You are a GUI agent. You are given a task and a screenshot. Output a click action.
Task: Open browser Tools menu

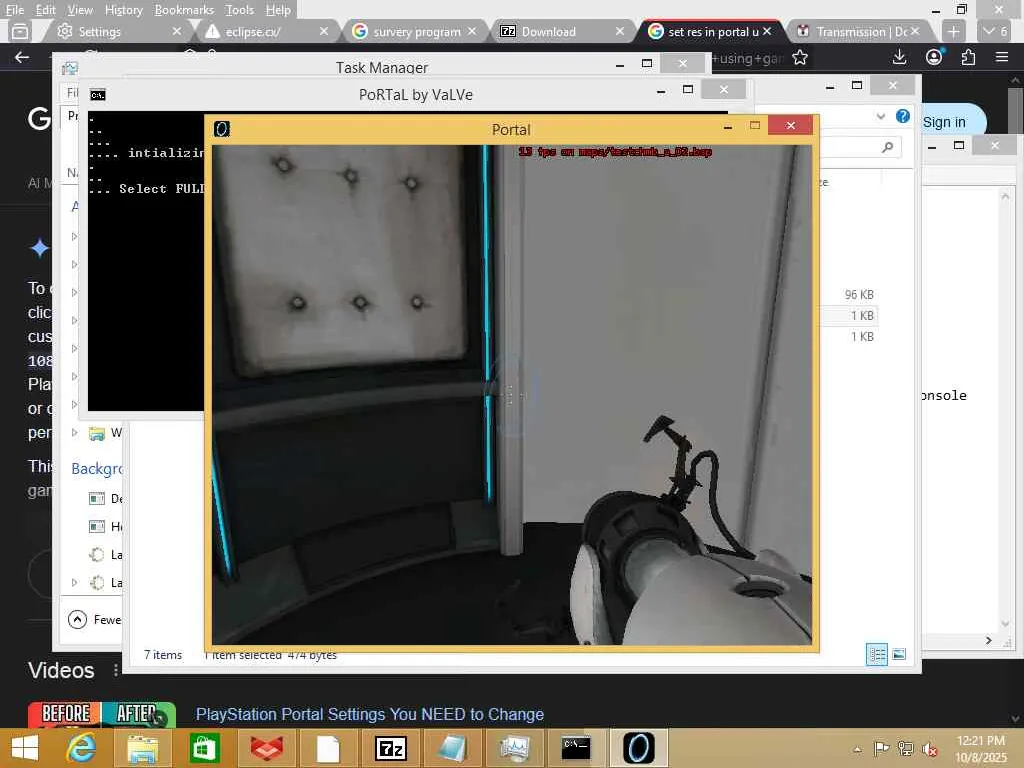(x=239, y=10)
